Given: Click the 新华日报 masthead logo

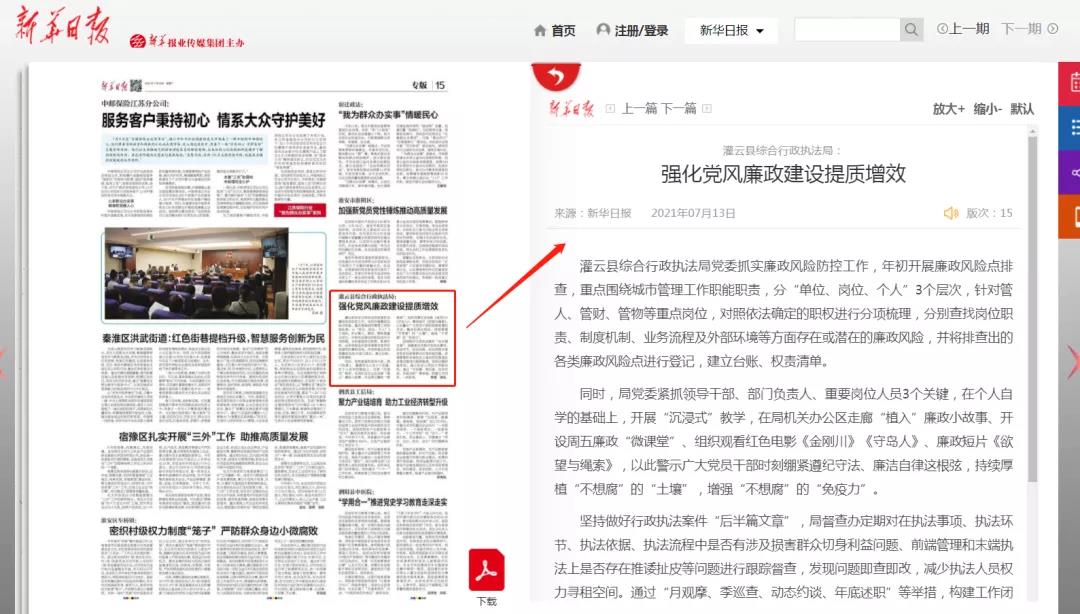Looking at the screenshot, I should pyautogui.click(x=62, y=27).
